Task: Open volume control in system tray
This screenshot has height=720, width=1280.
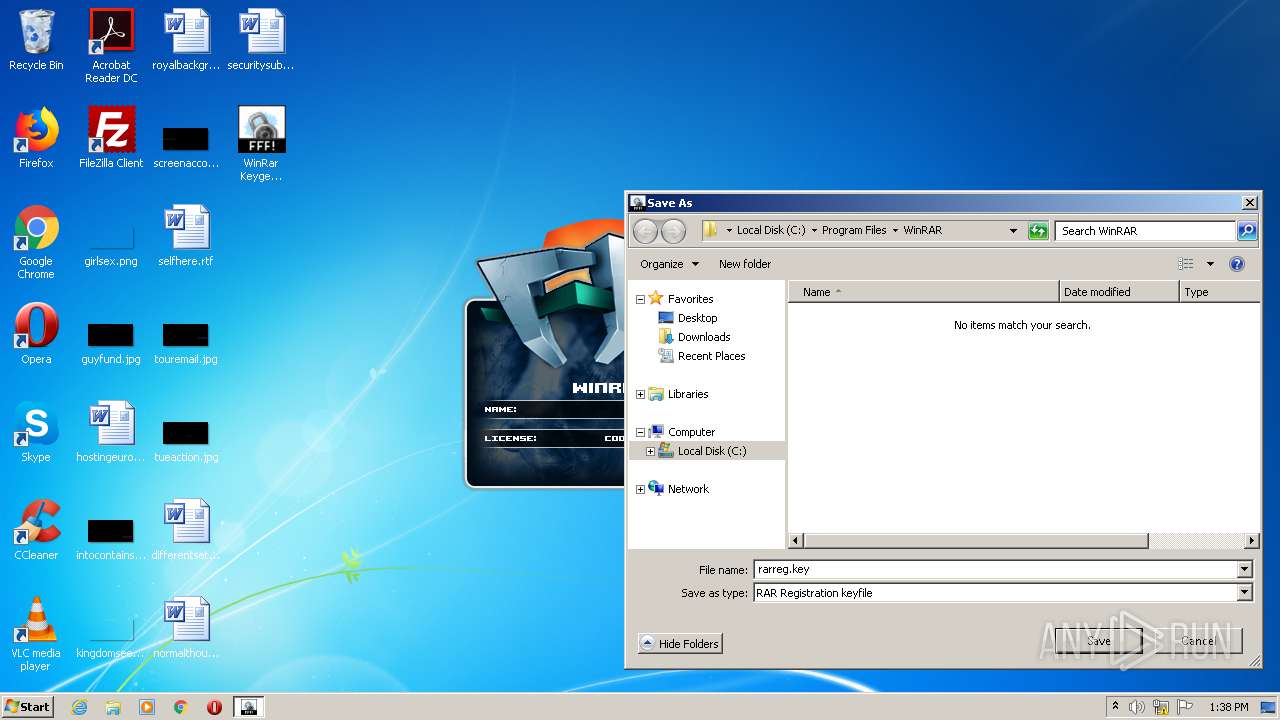Action: pos(1136,707)
